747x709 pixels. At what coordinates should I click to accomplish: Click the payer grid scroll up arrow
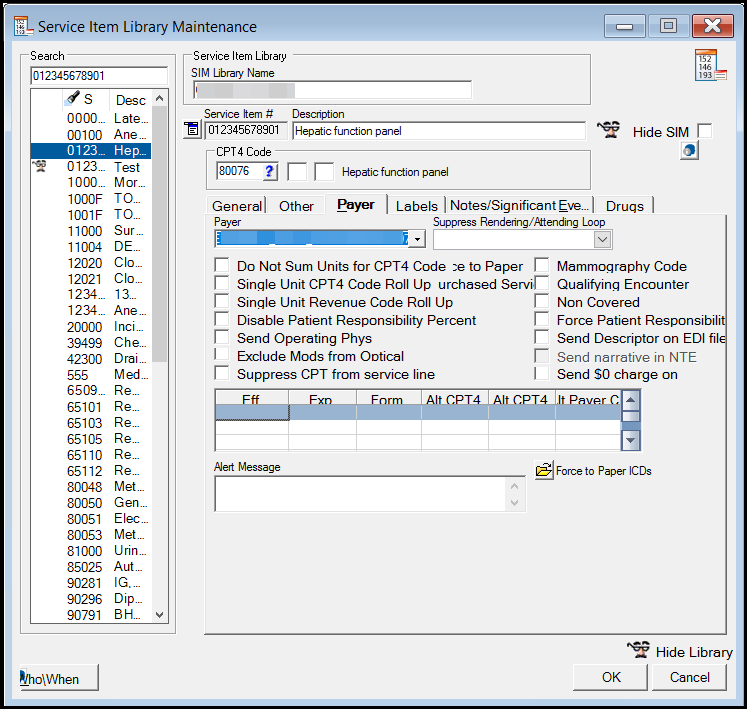click(x=630, y=399)
